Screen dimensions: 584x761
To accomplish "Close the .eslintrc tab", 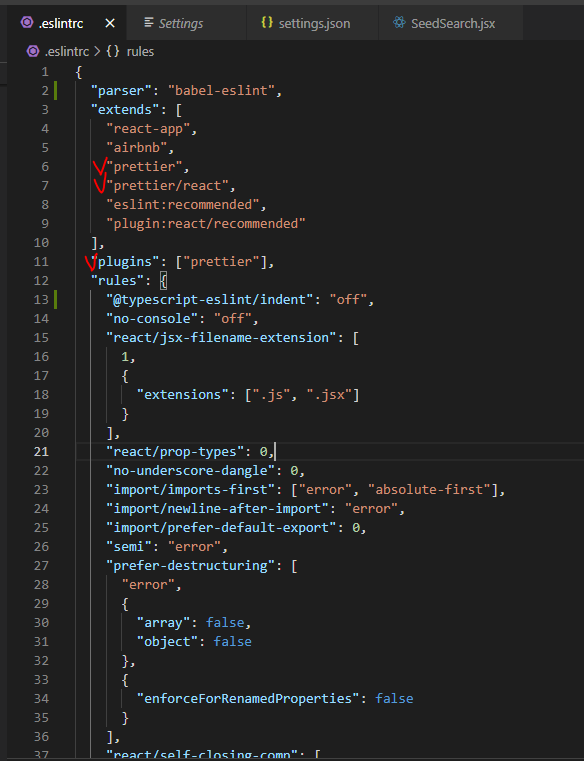I will click(110, 23).
